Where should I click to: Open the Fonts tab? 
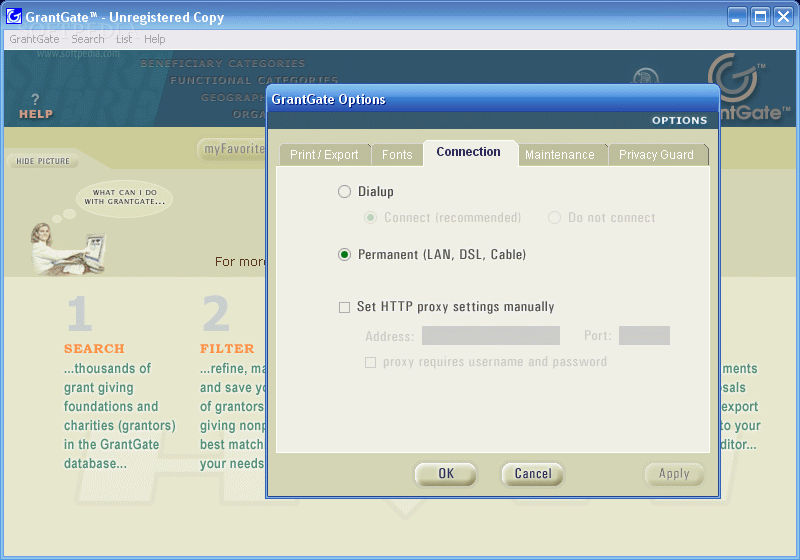pyautogui.click(x=397, y=155)
